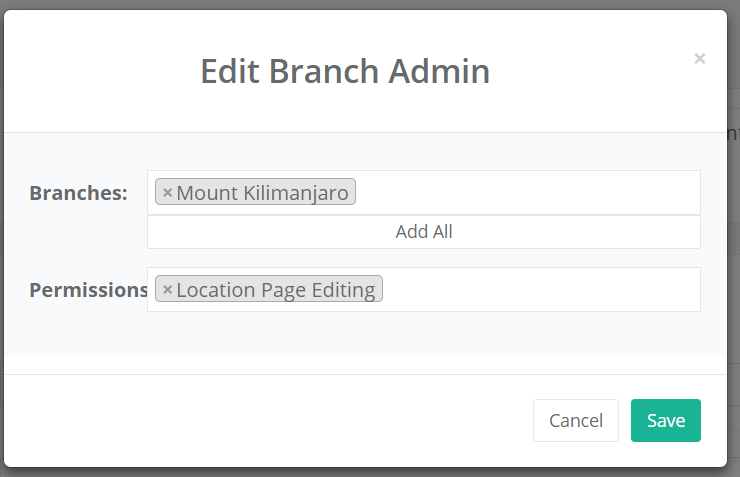
Task: Dismiss dialog via dimmed backdrop outside it
Action: pos(734,283)
